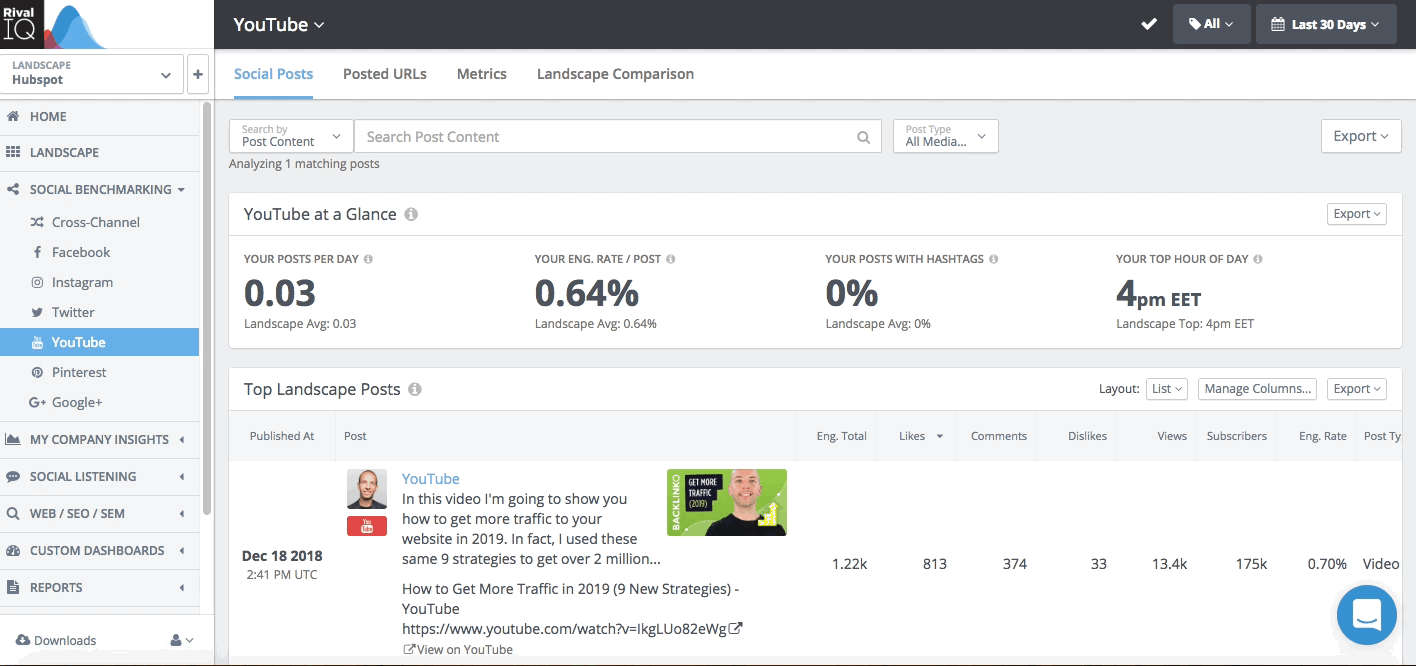Click the Manage Columns button
This screenshot has width=1416, height=666.
click(x=1256, y=389)
